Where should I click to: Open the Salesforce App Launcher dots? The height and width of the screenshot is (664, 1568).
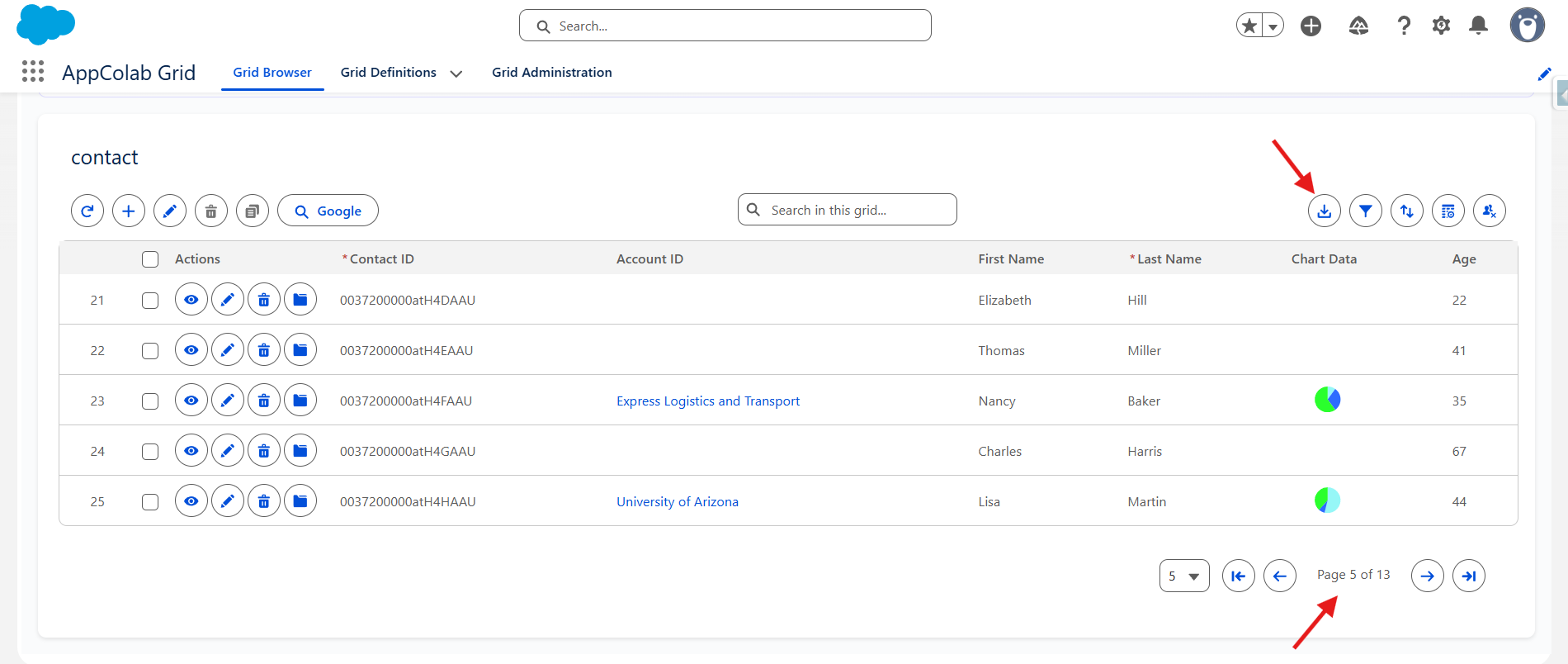coord(33,72)
